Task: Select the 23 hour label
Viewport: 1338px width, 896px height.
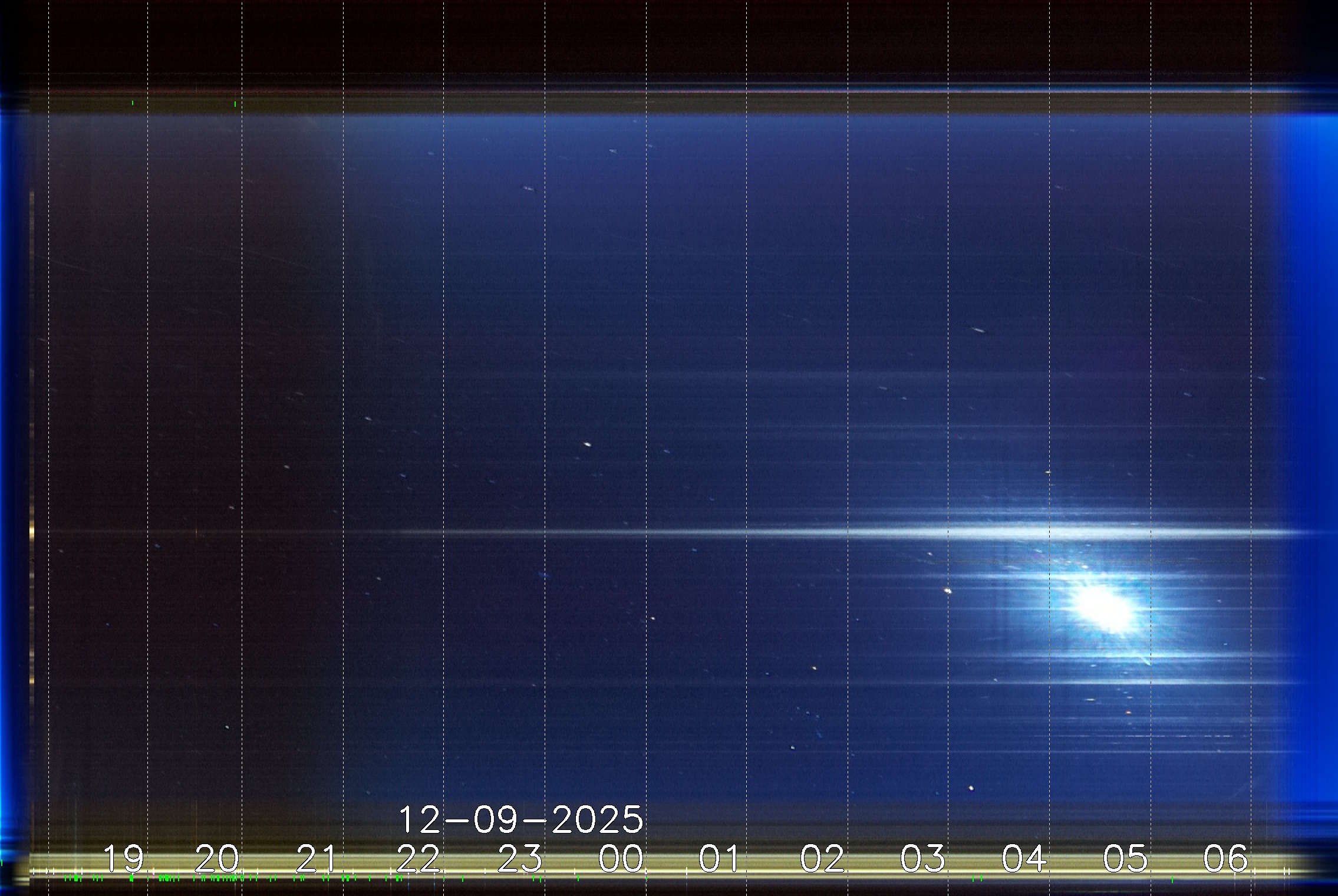Action: point(519,858)
